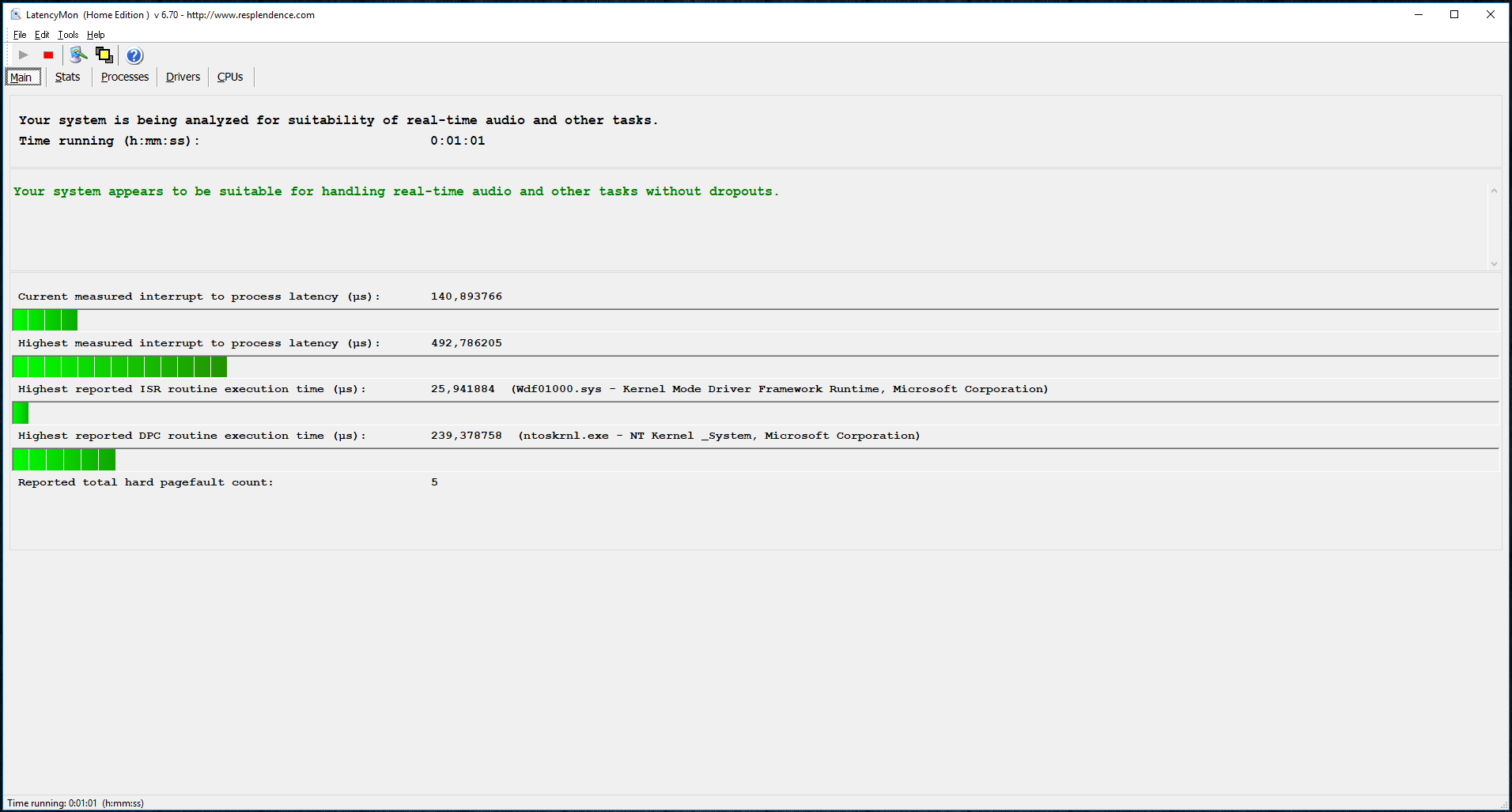The width and height of the screenshot is (1512, 812).
Task: Click the 'Time running (h:mm:ss)' label
Action: coord(109,141)
